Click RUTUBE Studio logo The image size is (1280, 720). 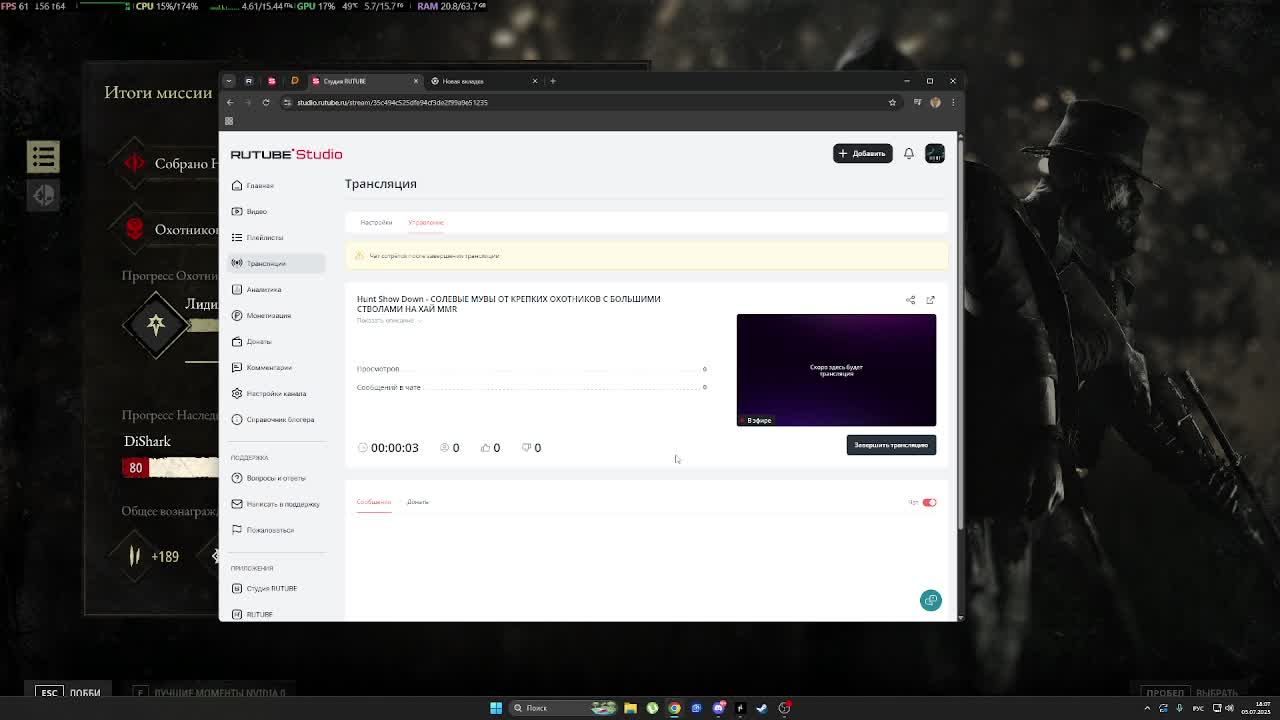[286, 154]
